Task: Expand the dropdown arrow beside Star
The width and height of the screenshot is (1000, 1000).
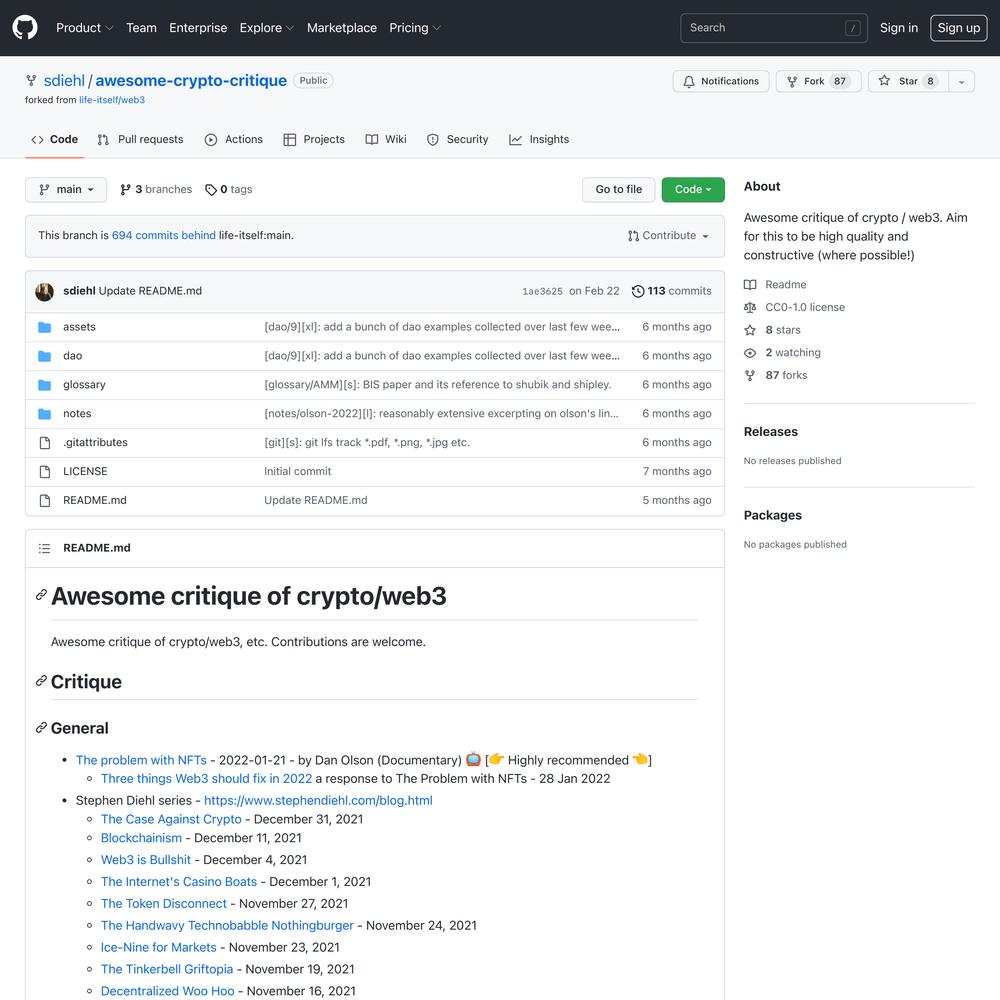Action: [962, 82]
